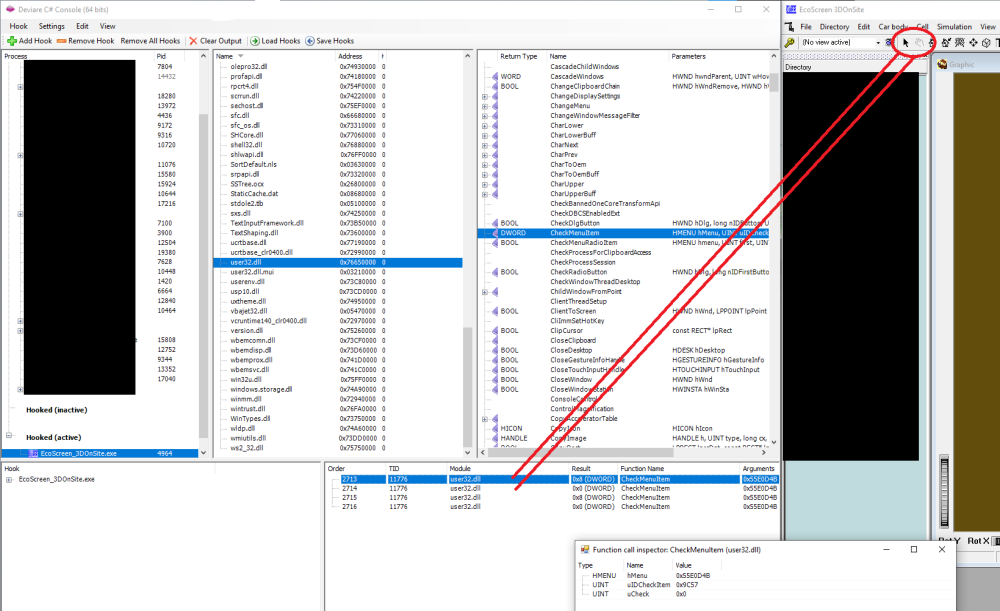Expand the ChildWindowFromPoint function node
Screen dimensions: 1000x611
[485, 292]
